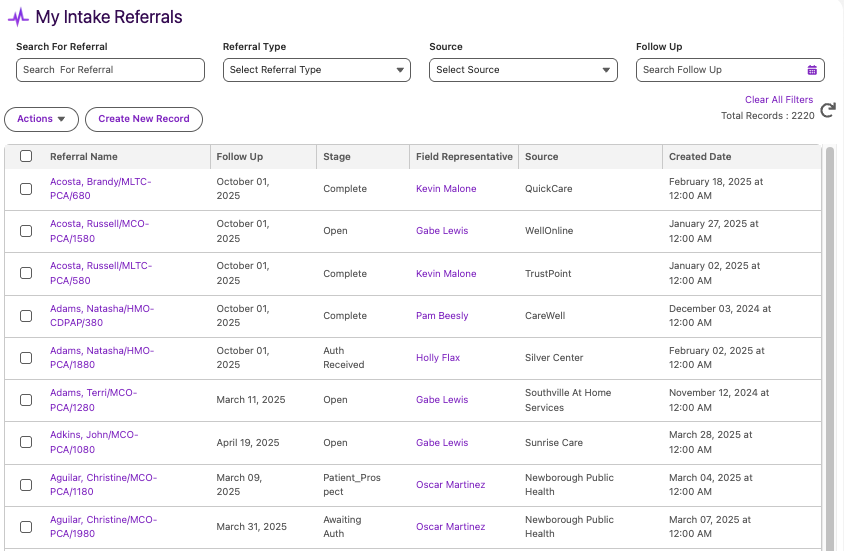The height and width of the screenshot is (551, 844).
Task: Tick the select-all checkbox in table header
Action: (x=26, y=156)
